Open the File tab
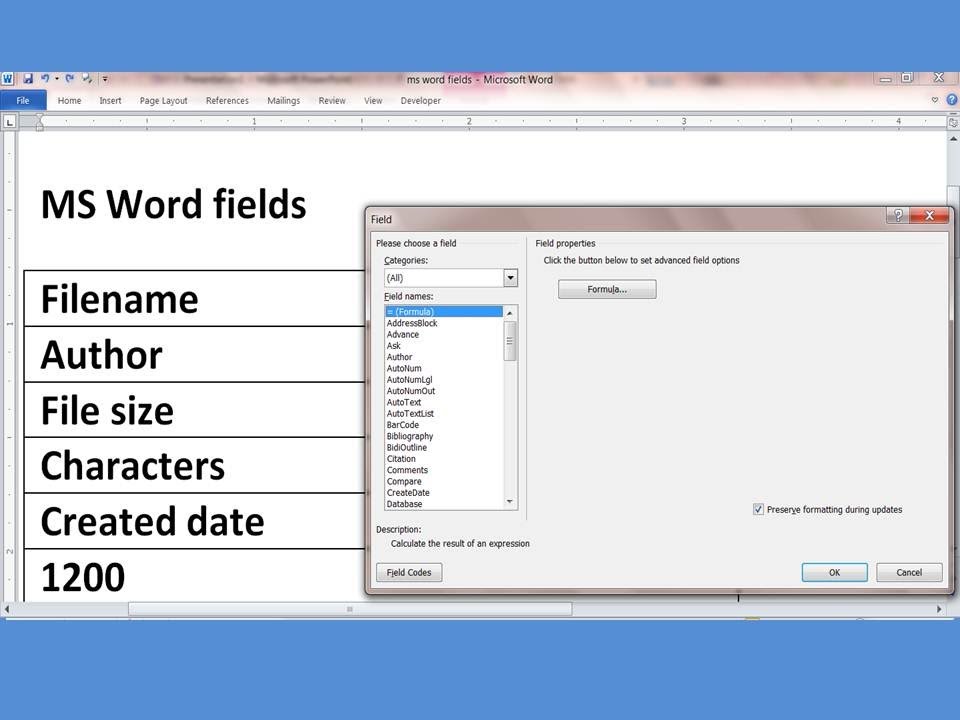This screenshot has height=720, width=960. (23, 100)
